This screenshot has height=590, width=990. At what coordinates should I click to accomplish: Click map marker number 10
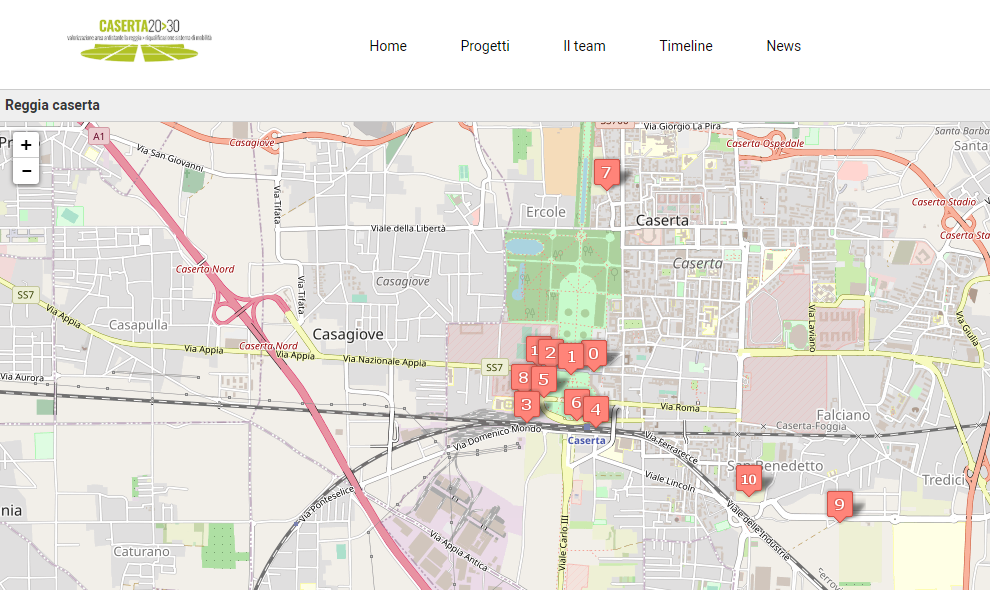click(x=748, y=480)
